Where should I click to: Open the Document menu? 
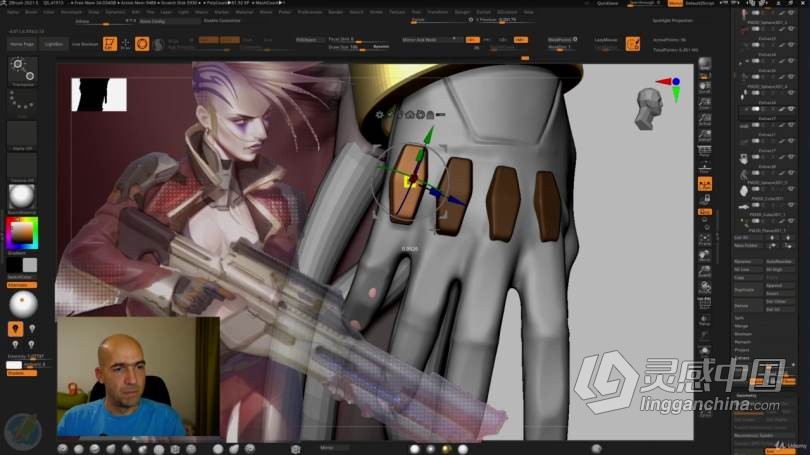coord(71,12)
